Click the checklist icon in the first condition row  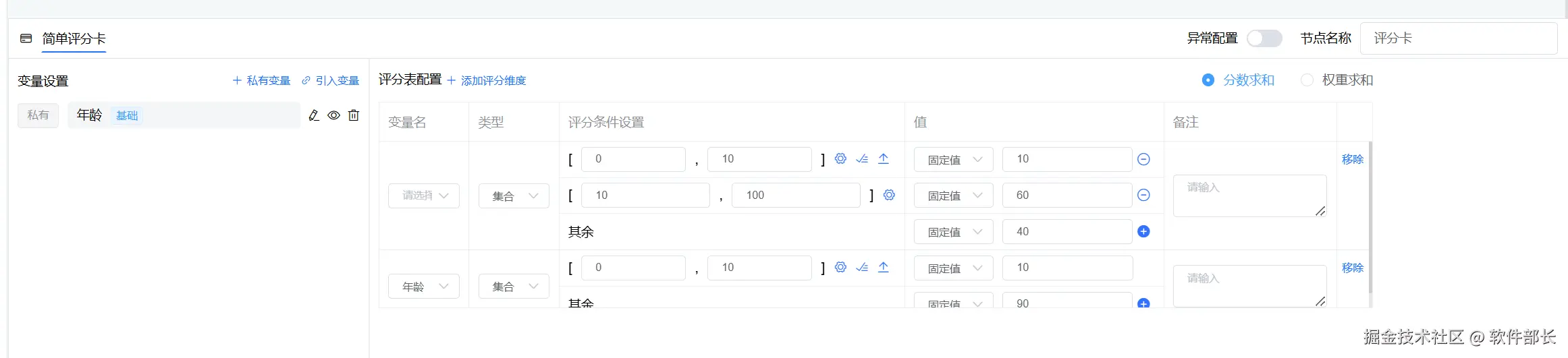pos(862,159)
